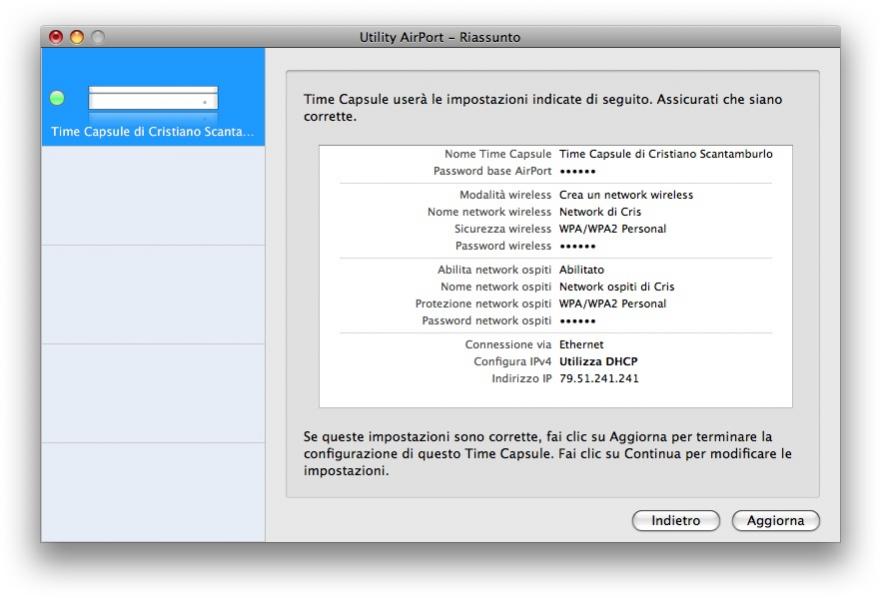Click the Nome Time Capsule label
881x598 pixels.
point(498,154)
